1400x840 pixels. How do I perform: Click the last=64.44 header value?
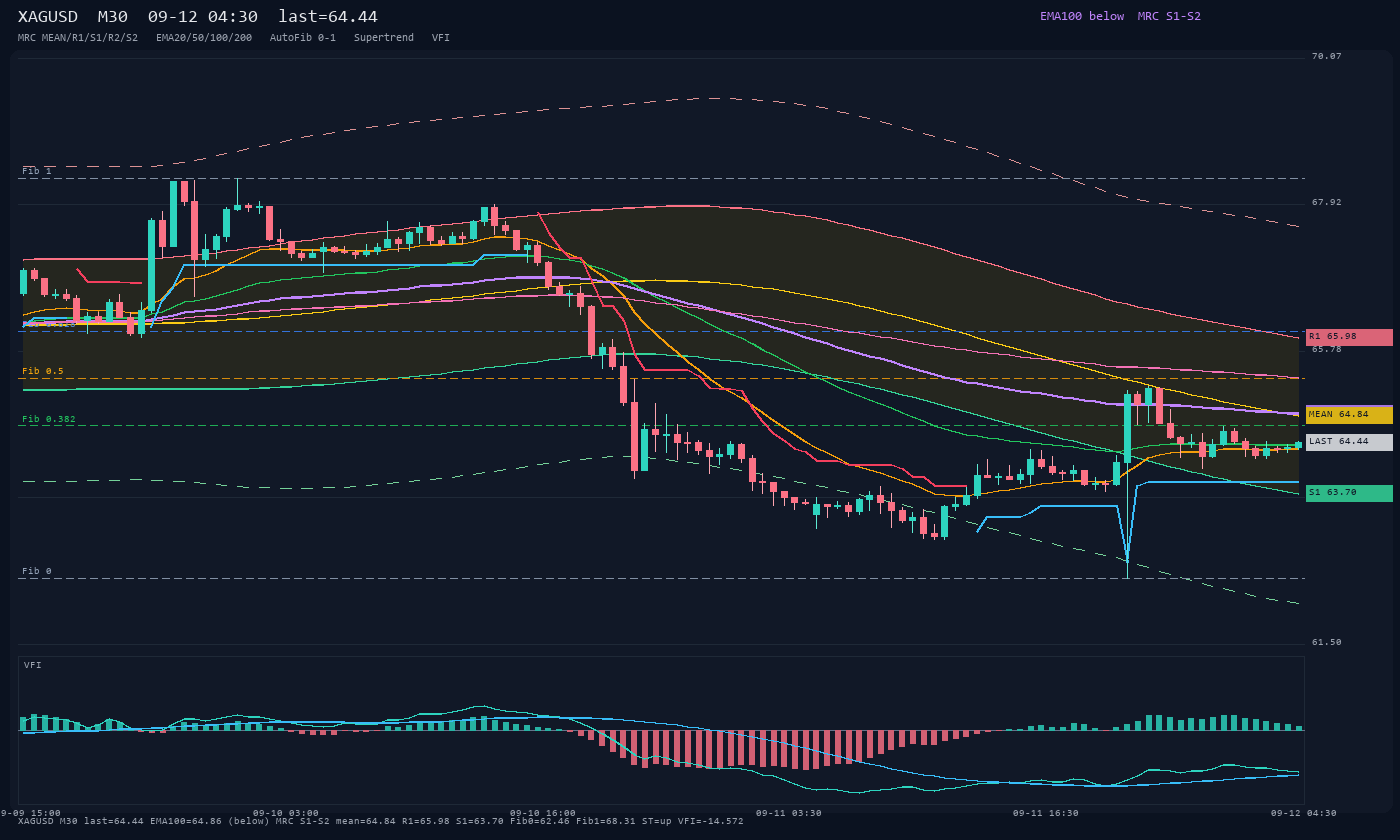pos(328,17)
